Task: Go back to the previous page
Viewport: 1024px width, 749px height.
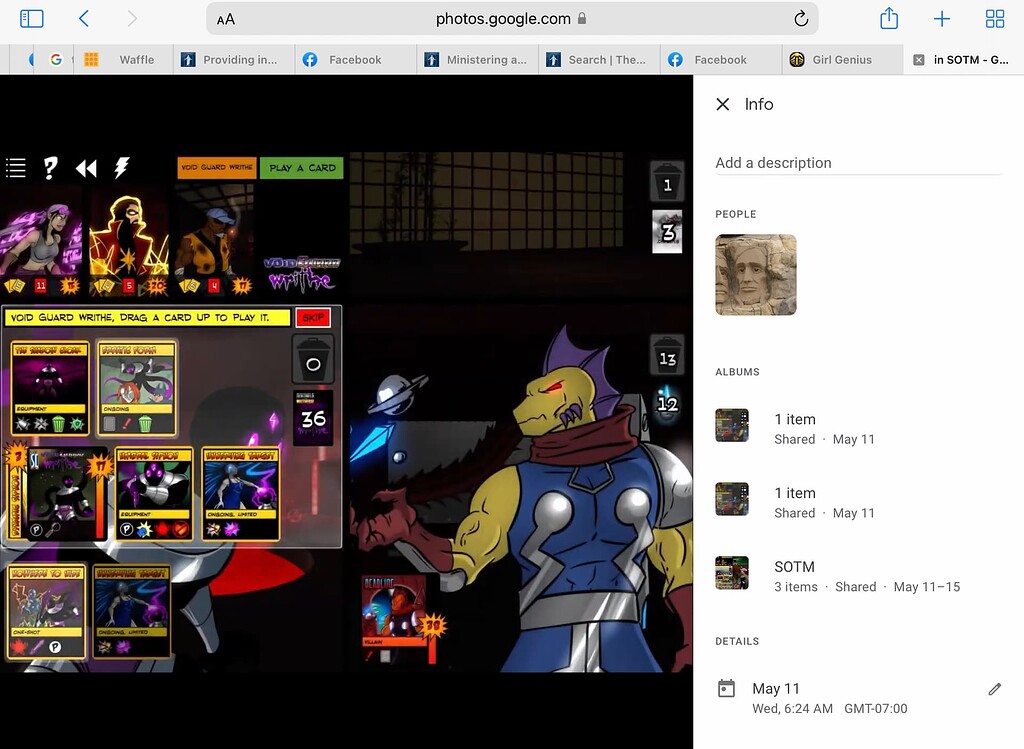Action: 84,19
